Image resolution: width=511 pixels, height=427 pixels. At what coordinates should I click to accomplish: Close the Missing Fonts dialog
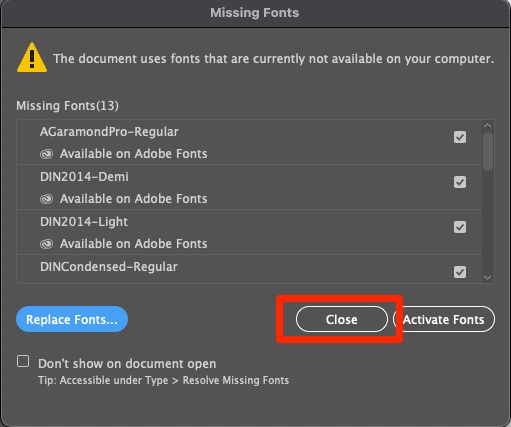[342, 319]
